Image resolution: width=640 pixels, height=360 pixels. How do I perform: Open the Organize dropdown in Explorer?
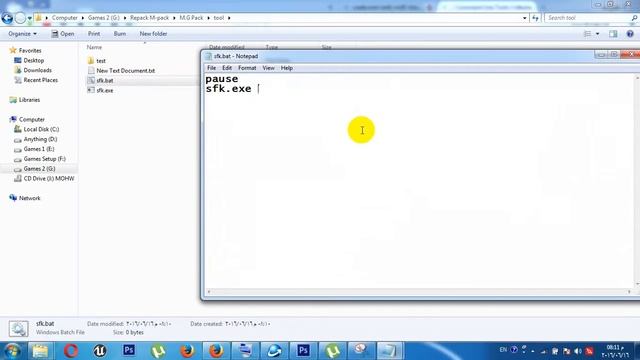[22, 34]
